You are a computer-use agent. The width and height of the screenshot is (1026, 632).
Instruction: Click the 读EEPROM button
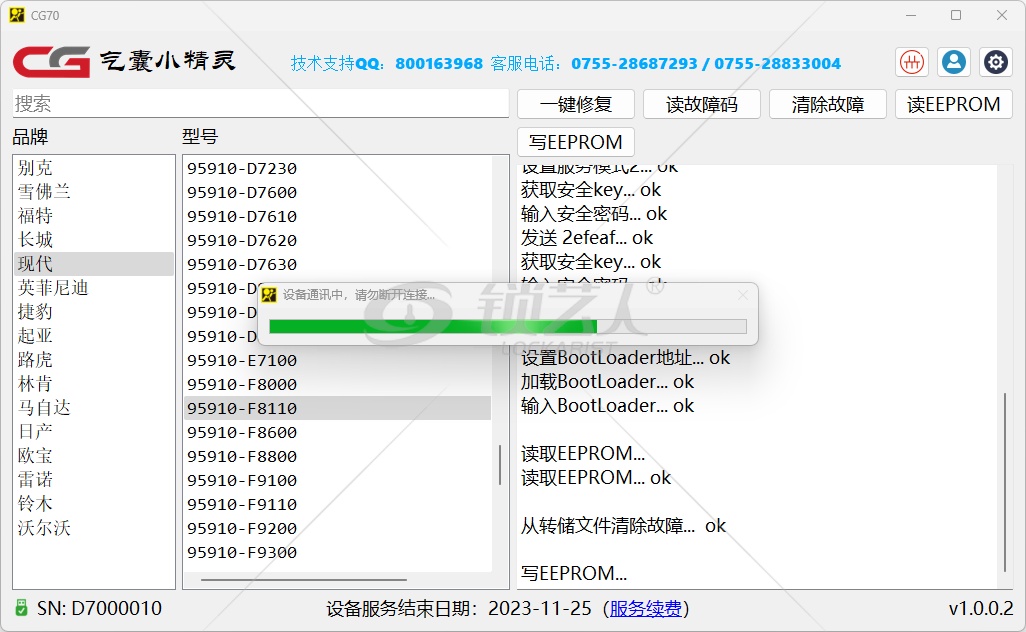click(953, 105)
